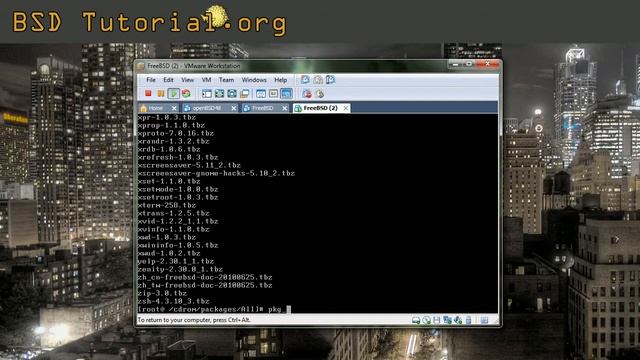Open the View menu

(x=187, y=80)
